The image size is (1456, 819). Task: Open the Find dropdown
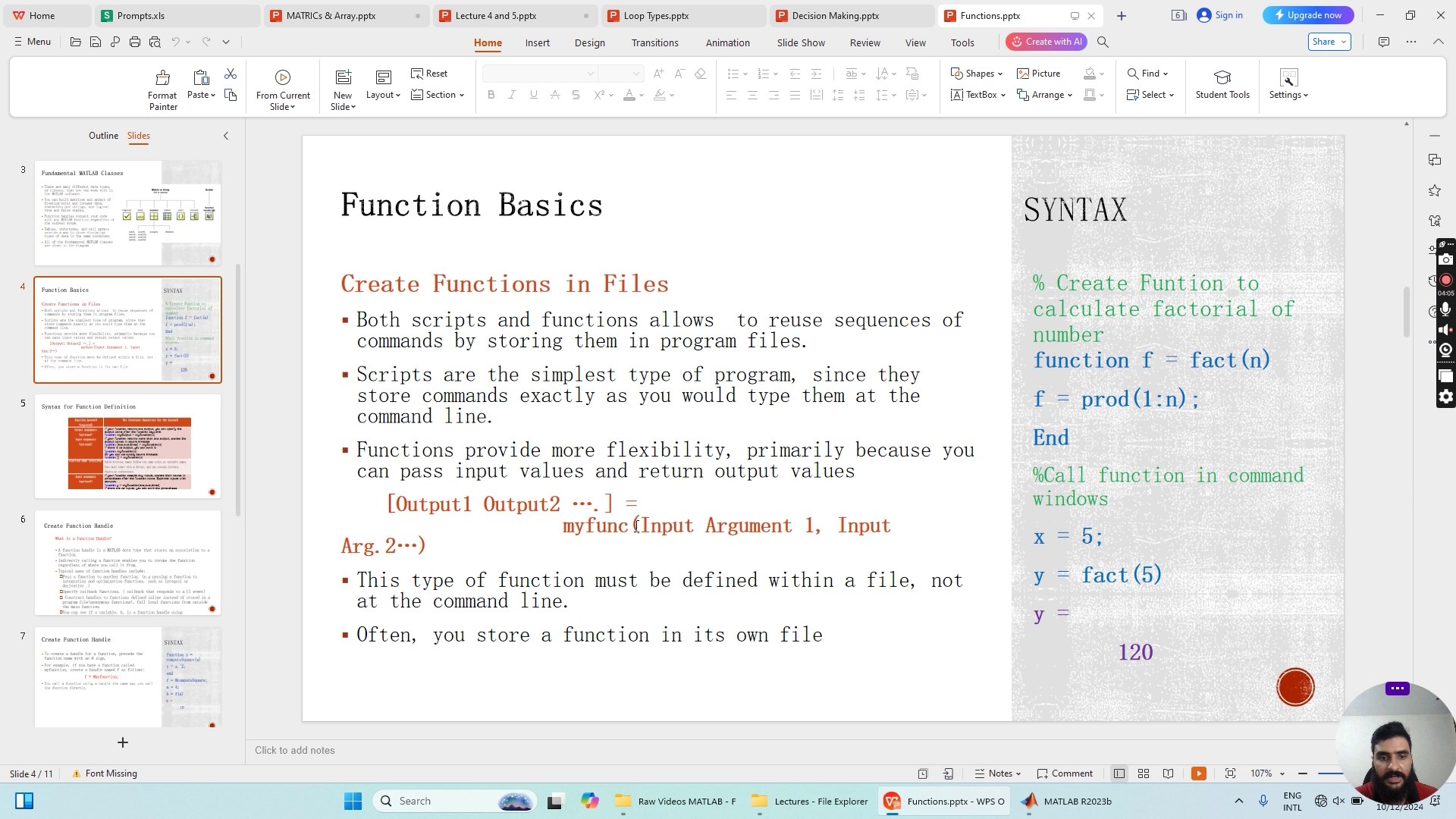[x=1147, y=74]
